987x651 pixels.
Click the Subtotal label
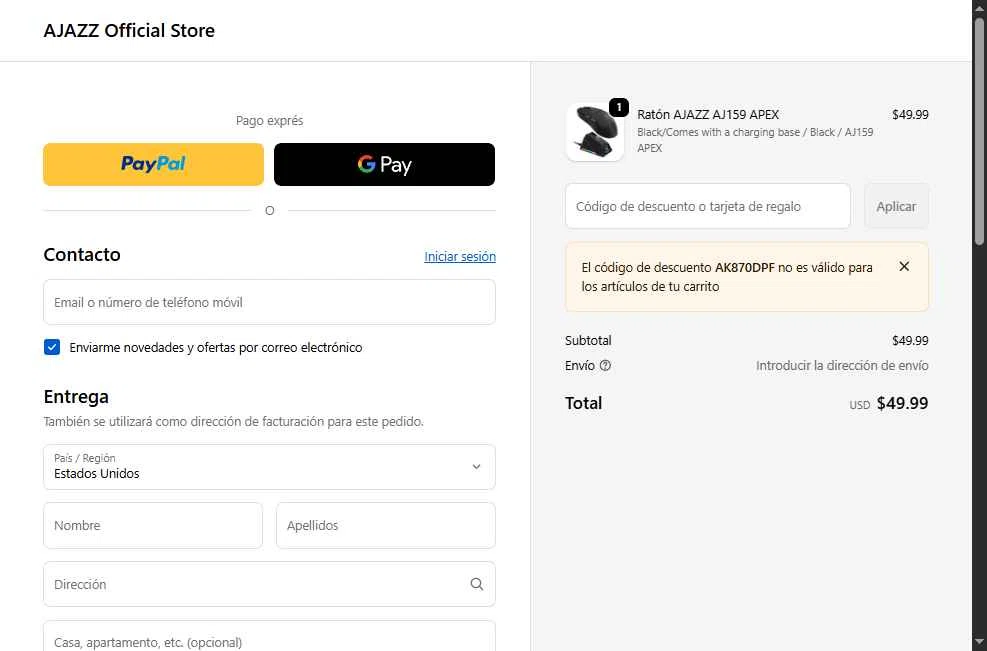tap(588, 341)
